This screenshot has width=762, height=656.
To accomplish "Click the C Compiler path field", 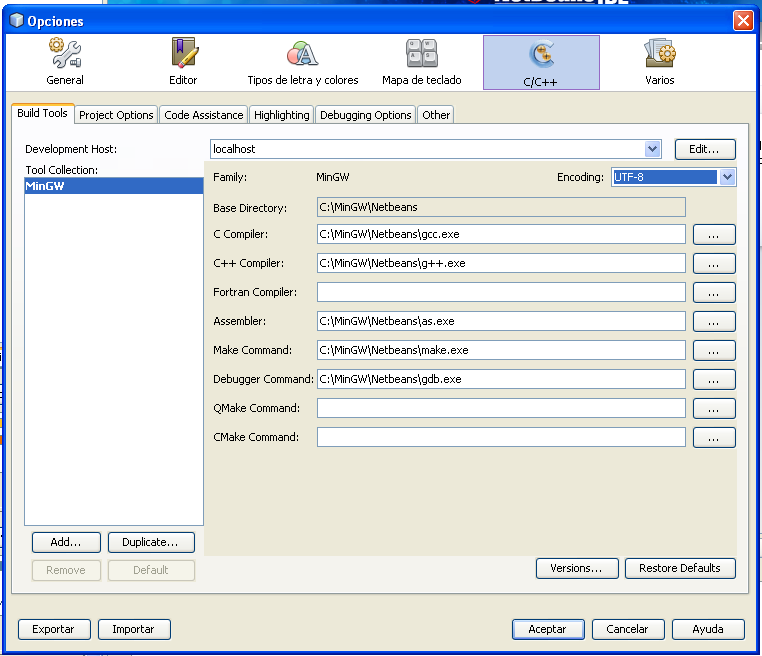I will coord(501,234).
